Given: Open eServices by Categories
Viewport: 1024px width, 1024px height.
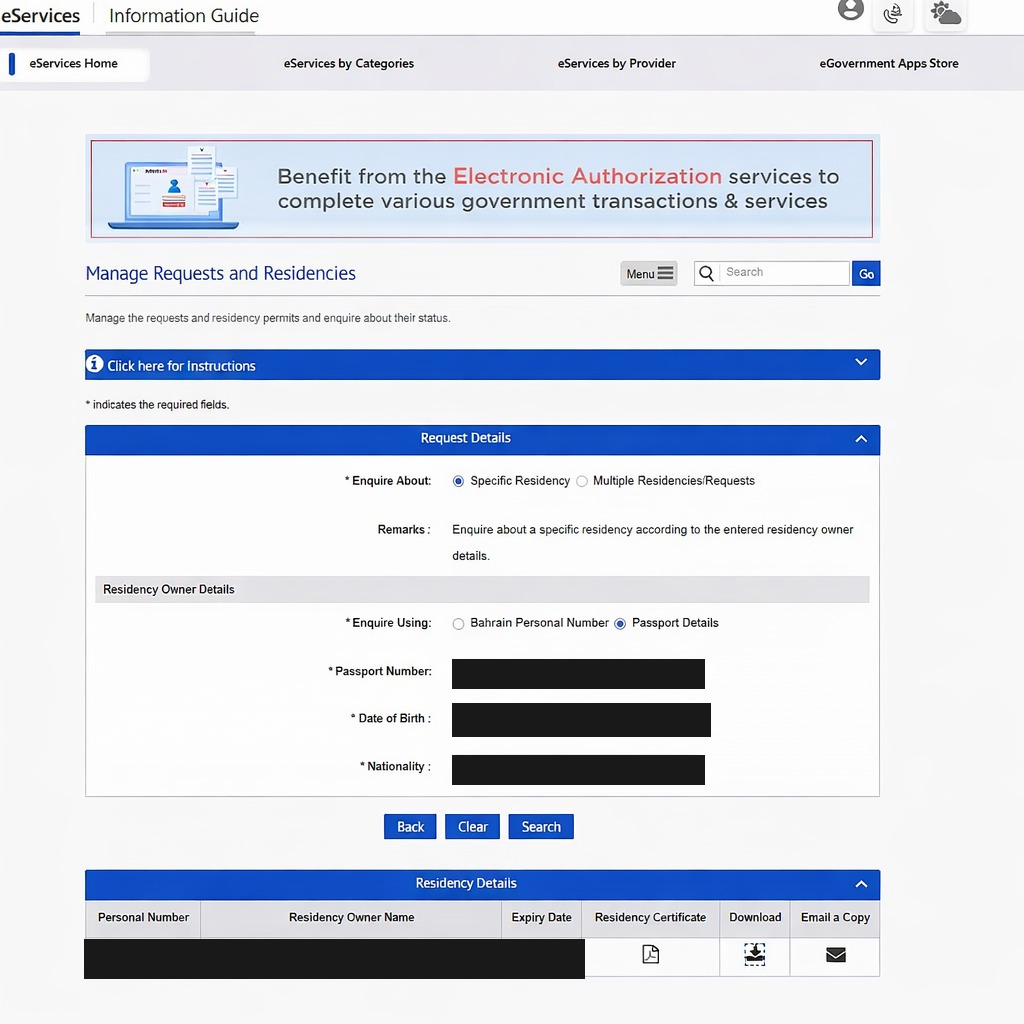Looking at the screenshot, I should pos(349,63).
